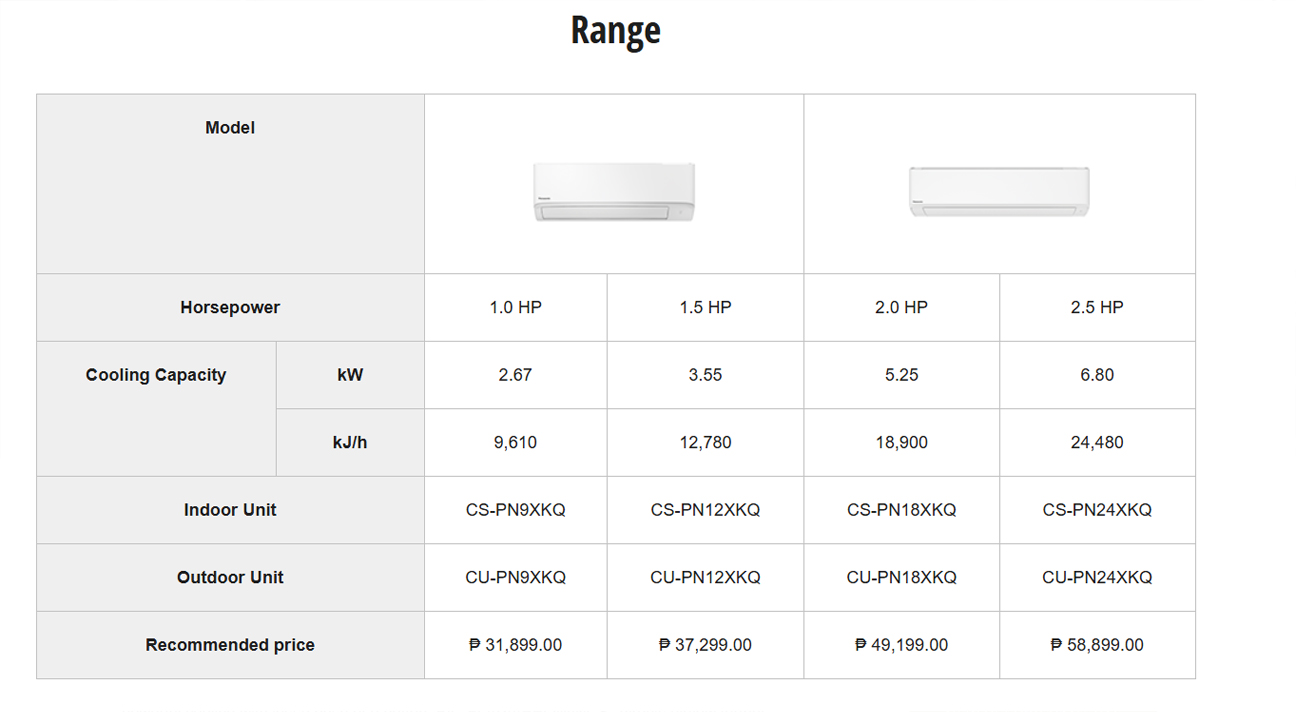Screen dimensions: 1296x712
Task: Click the 2.67 kW value
Action: click(x=516, y=375)
